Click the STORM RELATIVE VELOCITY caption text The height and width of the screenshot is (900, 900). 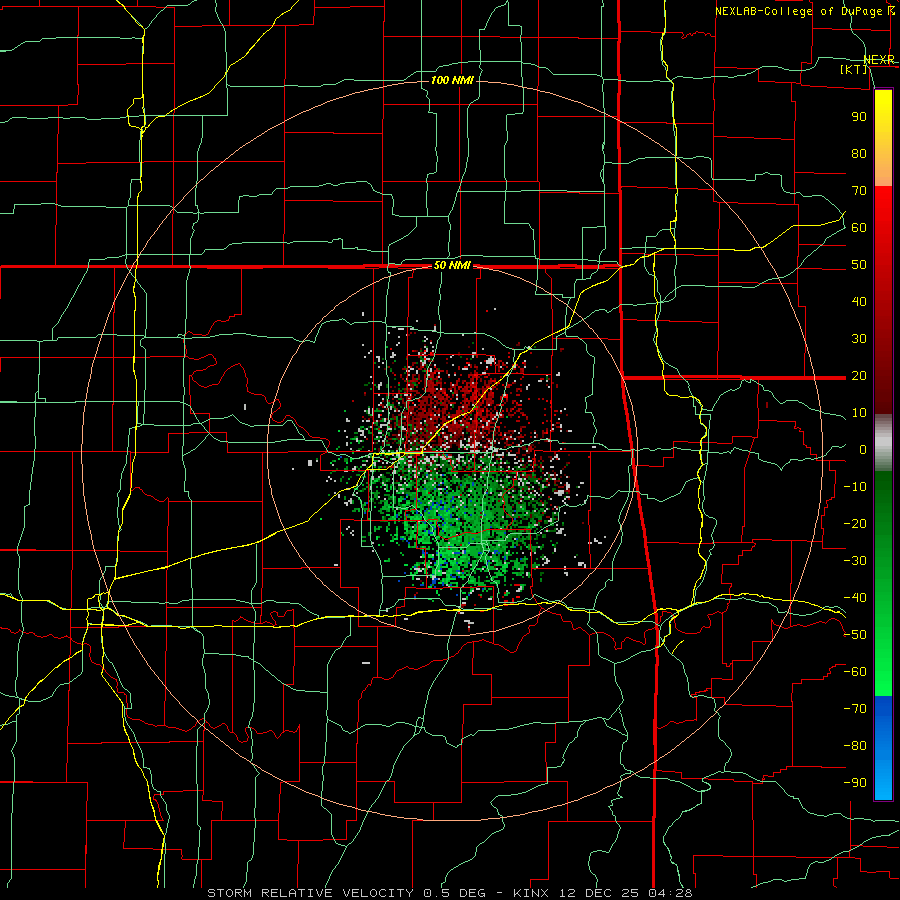(310, 893)
